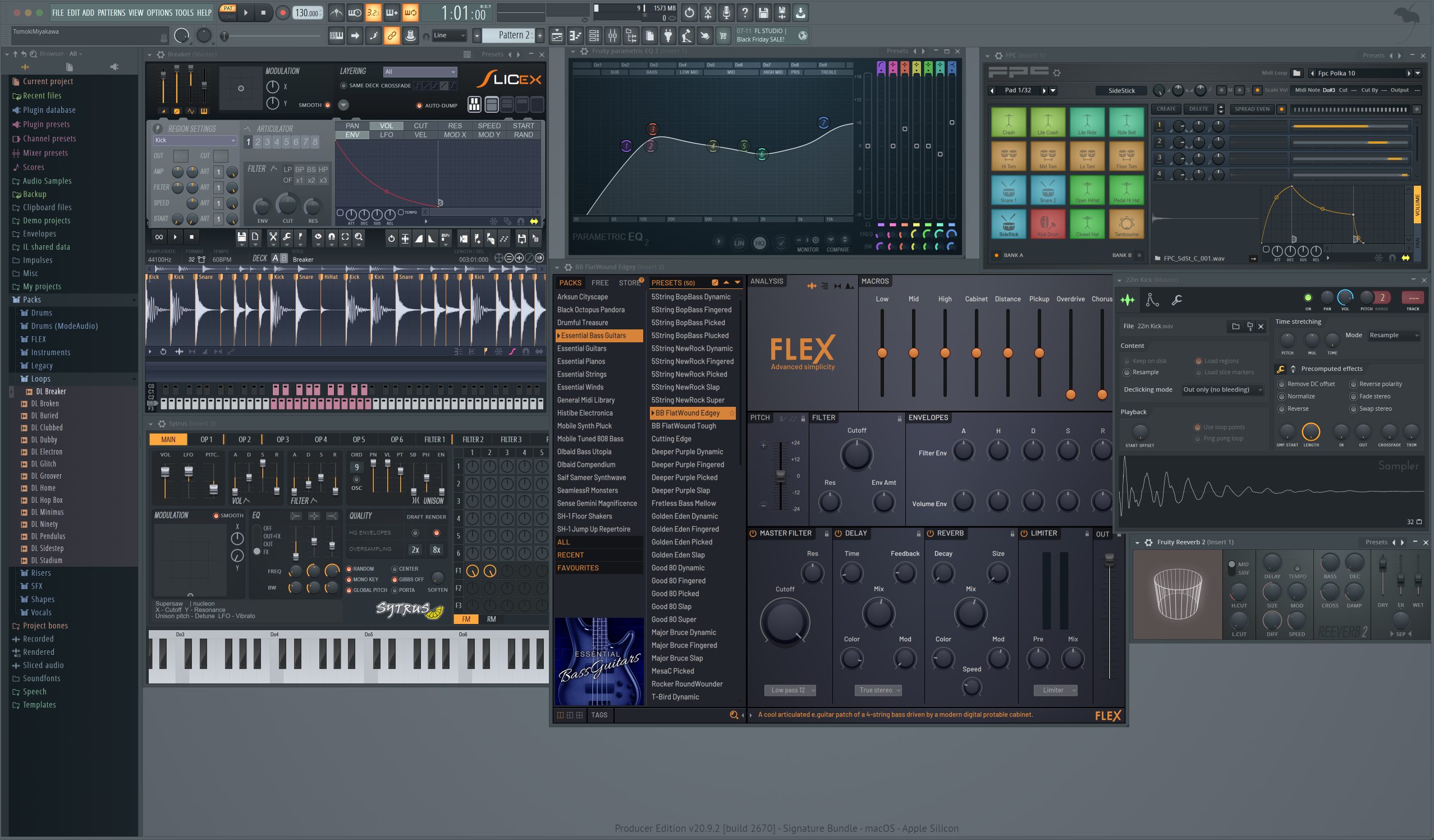Toggle the link icon in toolbar
This screenshot has width=1434, height=840.
392,36
